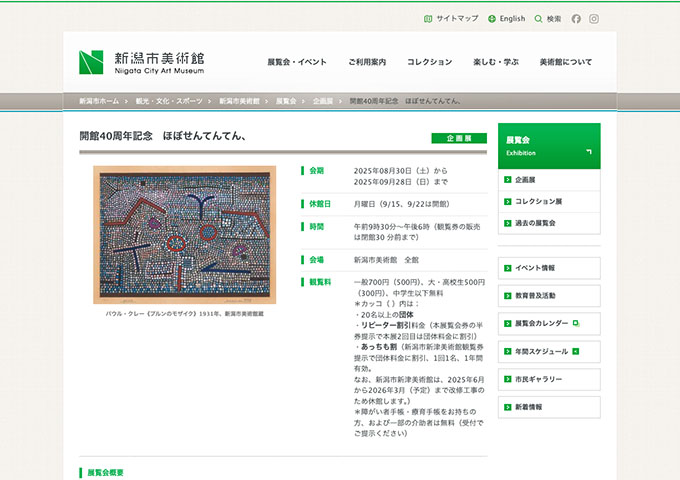Viewport: 680px width, 480px height.
Task: Select コレクション展 in the sidebar
Action: [x=549, y=201]
